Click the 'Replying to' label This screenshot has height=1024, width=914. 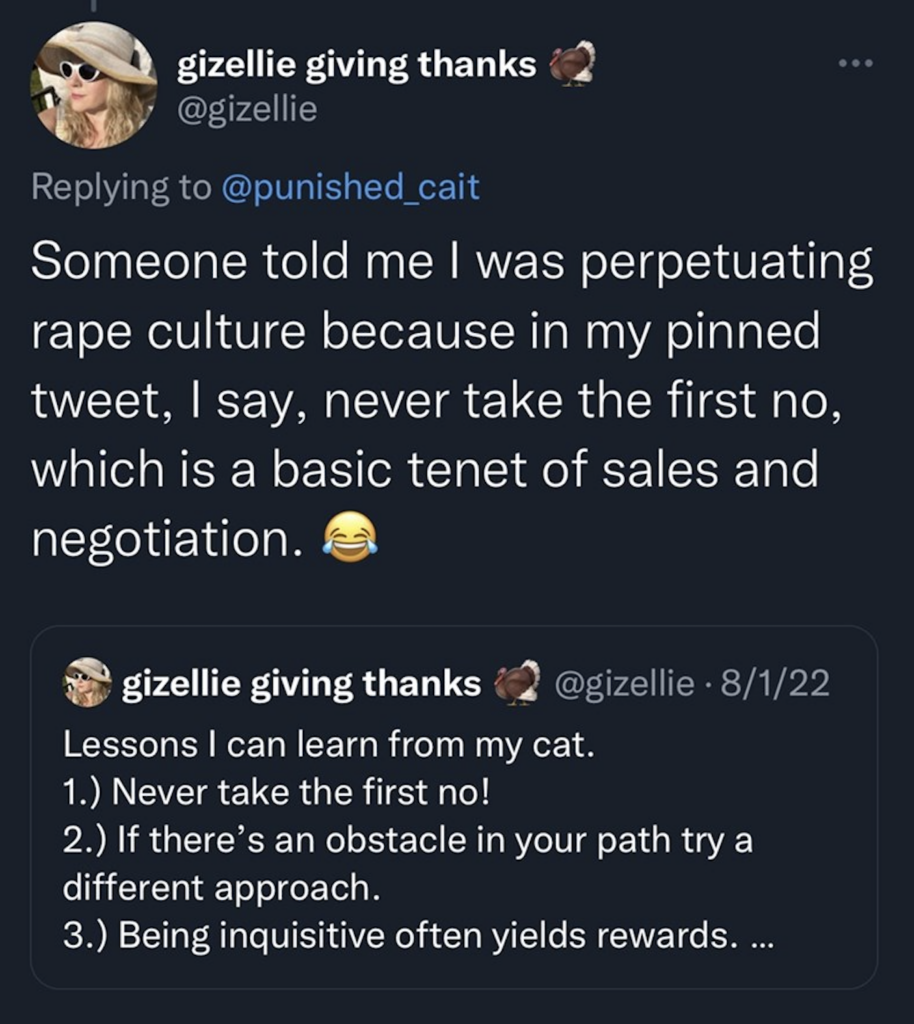[x=120, y=185]
